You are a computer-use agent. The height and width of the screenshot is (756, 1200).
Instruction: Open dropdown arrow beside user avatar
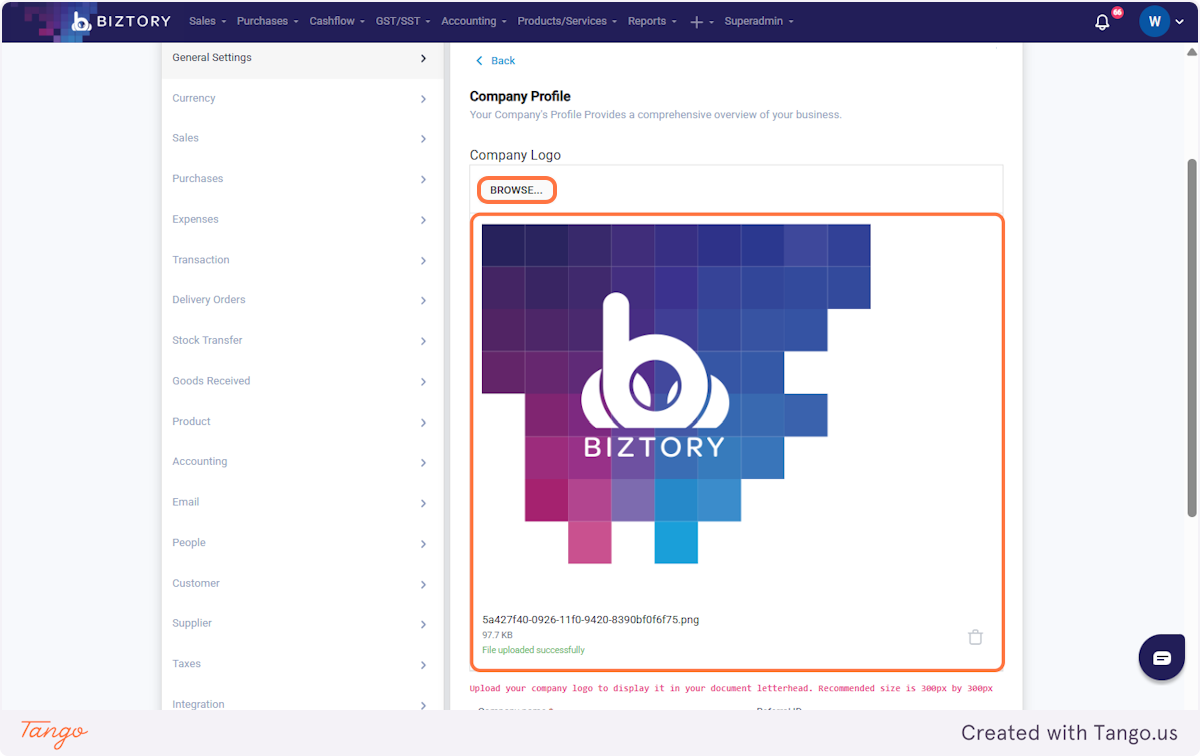[1180, 22]
